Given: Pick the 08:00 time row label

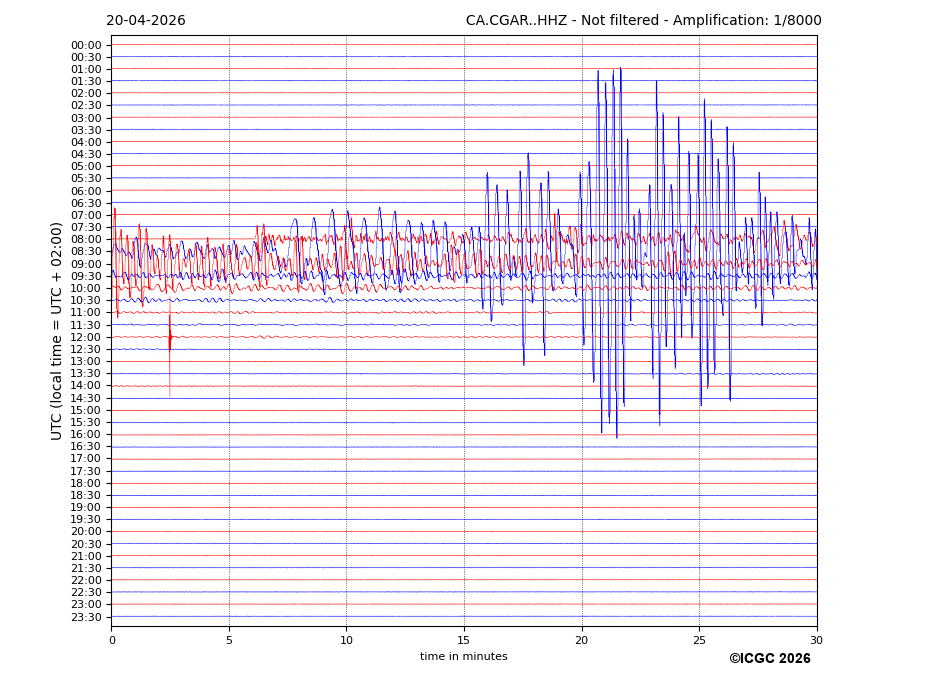Looking at the screenshot, I should pos(86,240).
